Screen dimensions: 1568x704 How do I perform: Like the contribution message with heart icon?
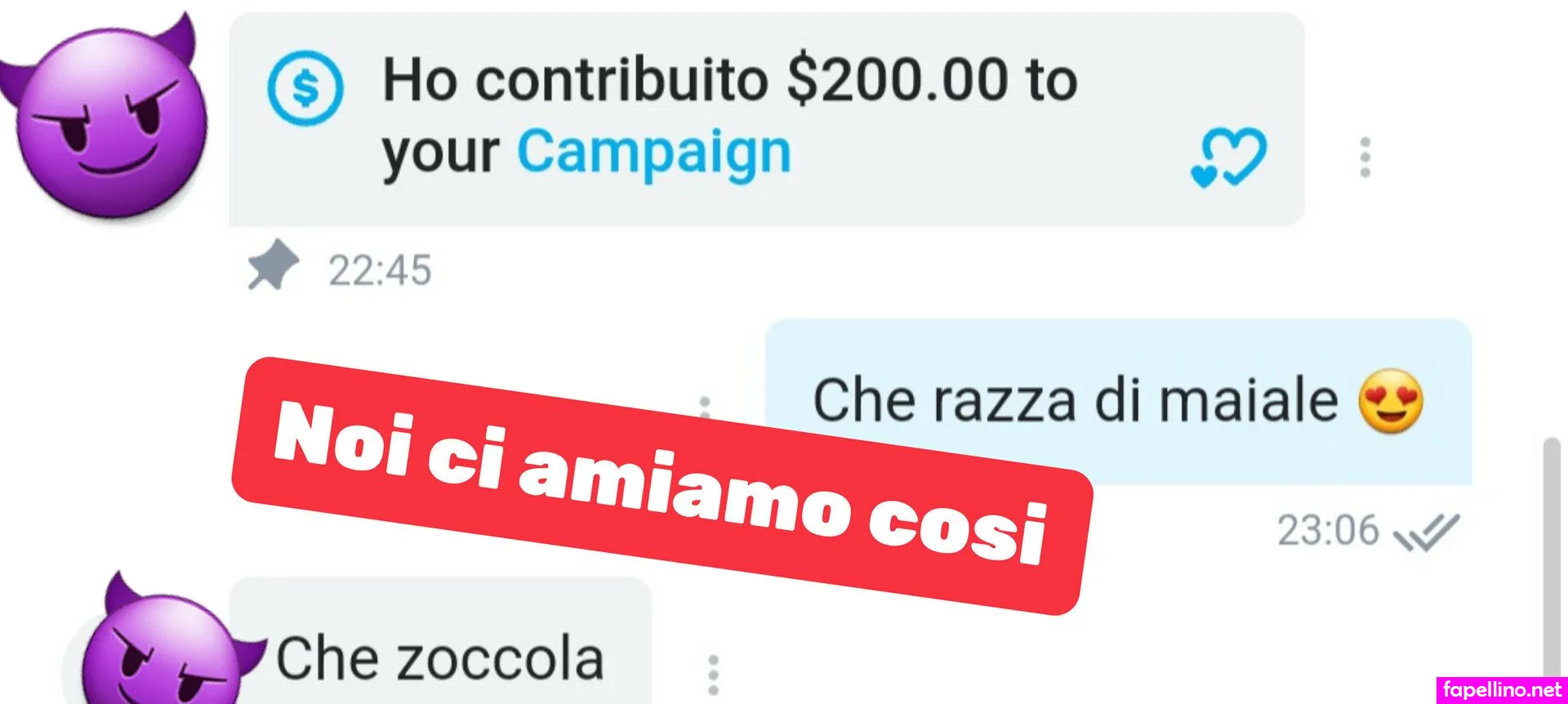click(x=1229, y=157)
